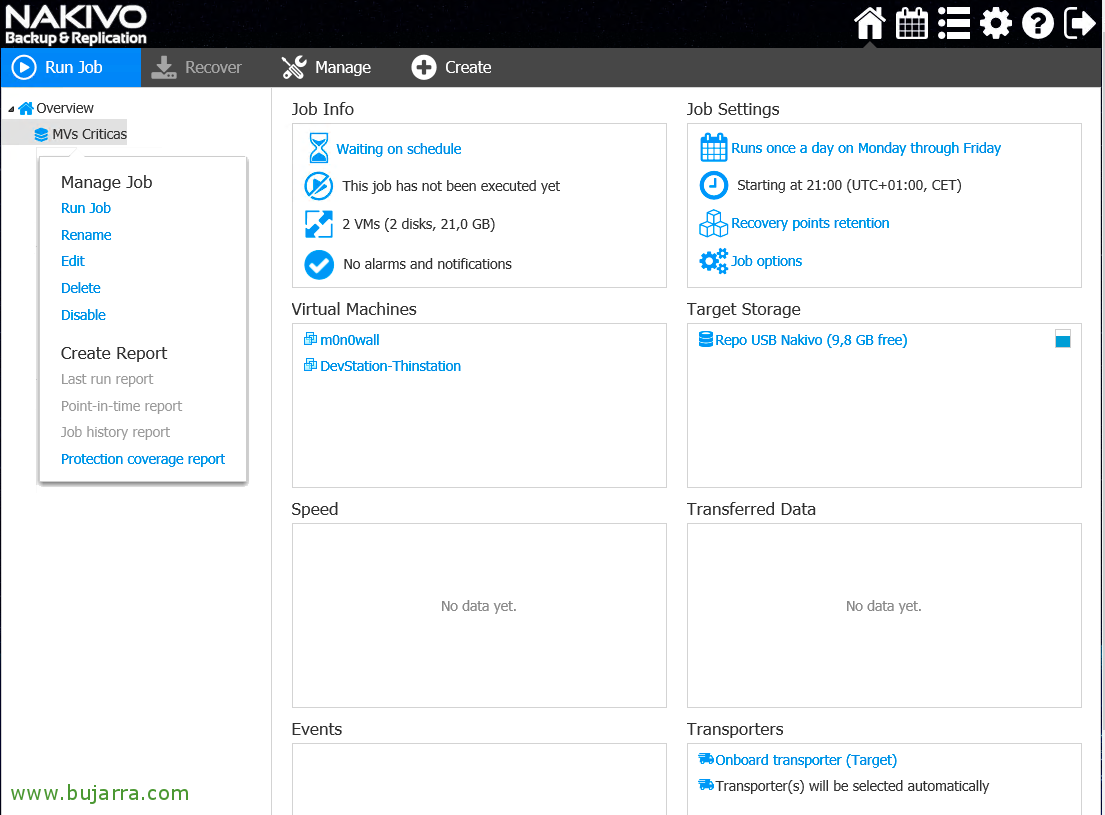Open Recovery points retention link
The height and width of the screenshot is (815, 1105).
click(x=810, y=223)
